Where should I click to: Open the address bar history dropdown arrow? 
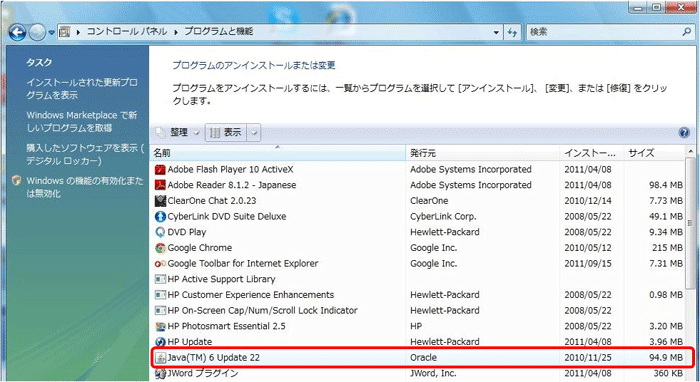[496, 32]
